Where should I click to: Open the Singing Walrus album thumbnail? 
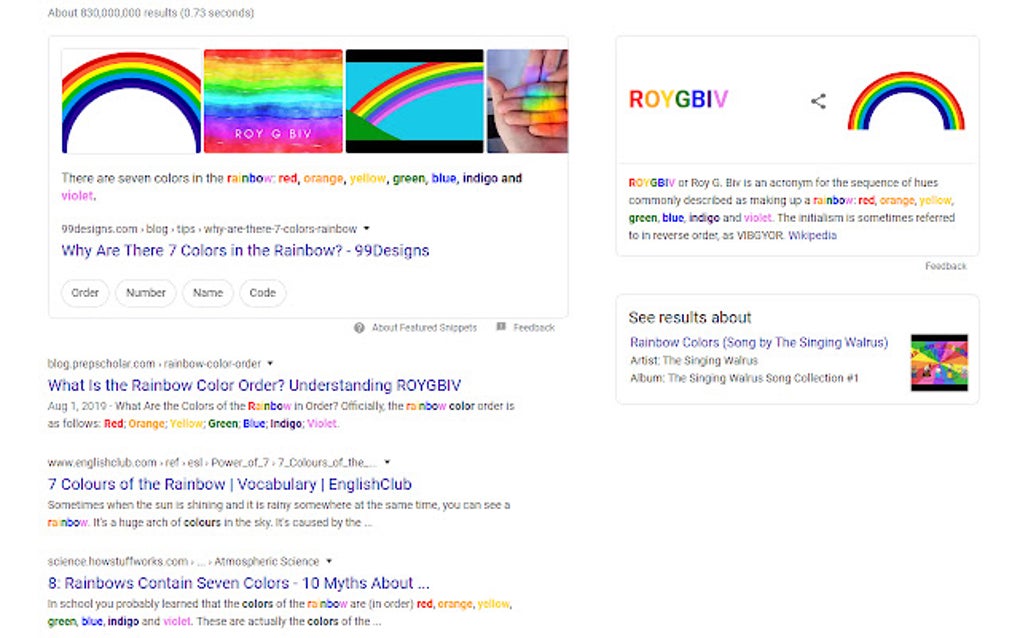pyautogui.click(x=940, y=362)
